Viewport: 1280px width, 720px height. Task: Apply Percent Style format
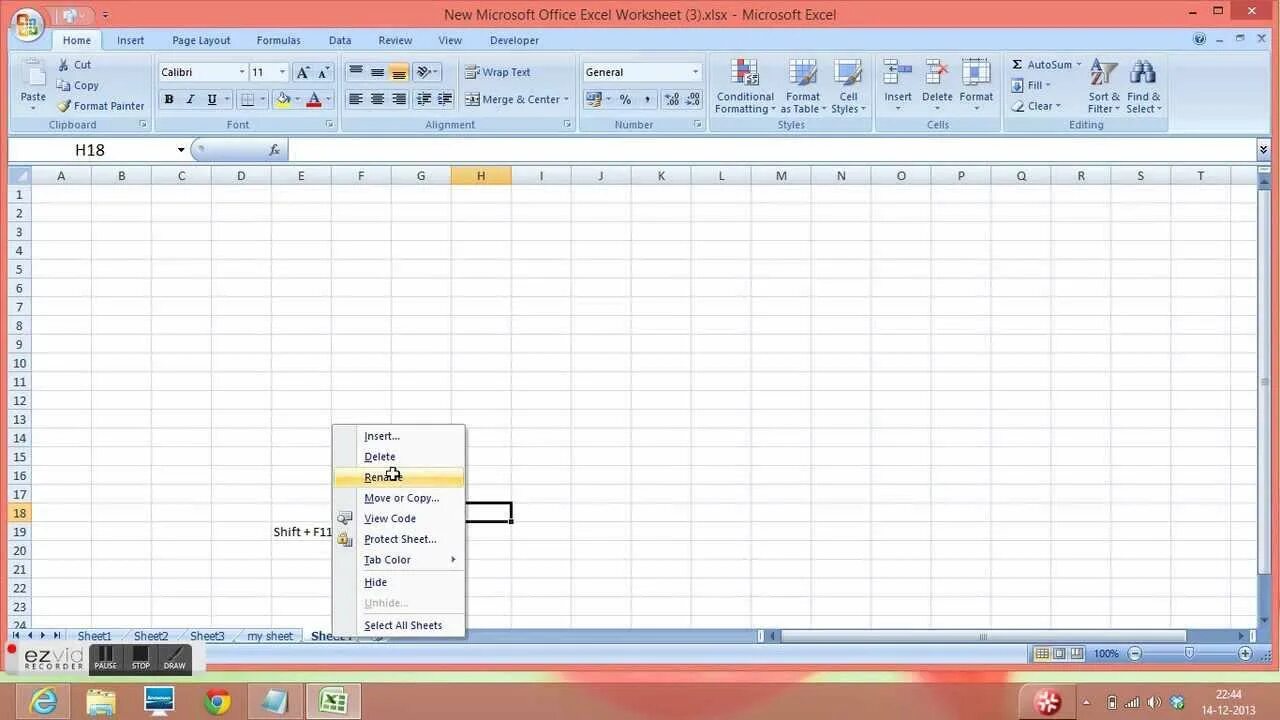[x=625, y=100]
